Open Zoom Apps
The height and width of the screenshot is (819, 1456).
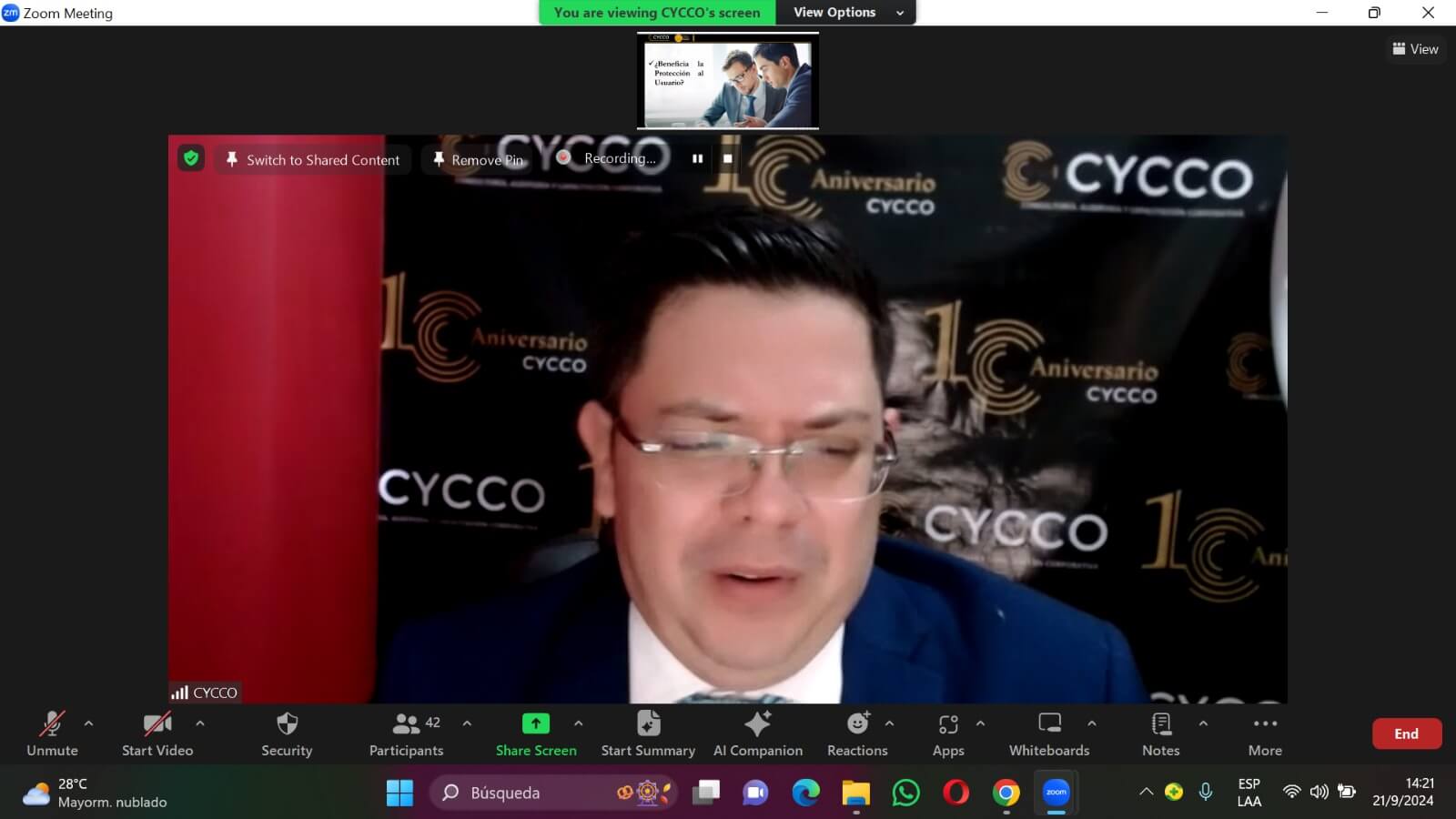pos(947,724)
